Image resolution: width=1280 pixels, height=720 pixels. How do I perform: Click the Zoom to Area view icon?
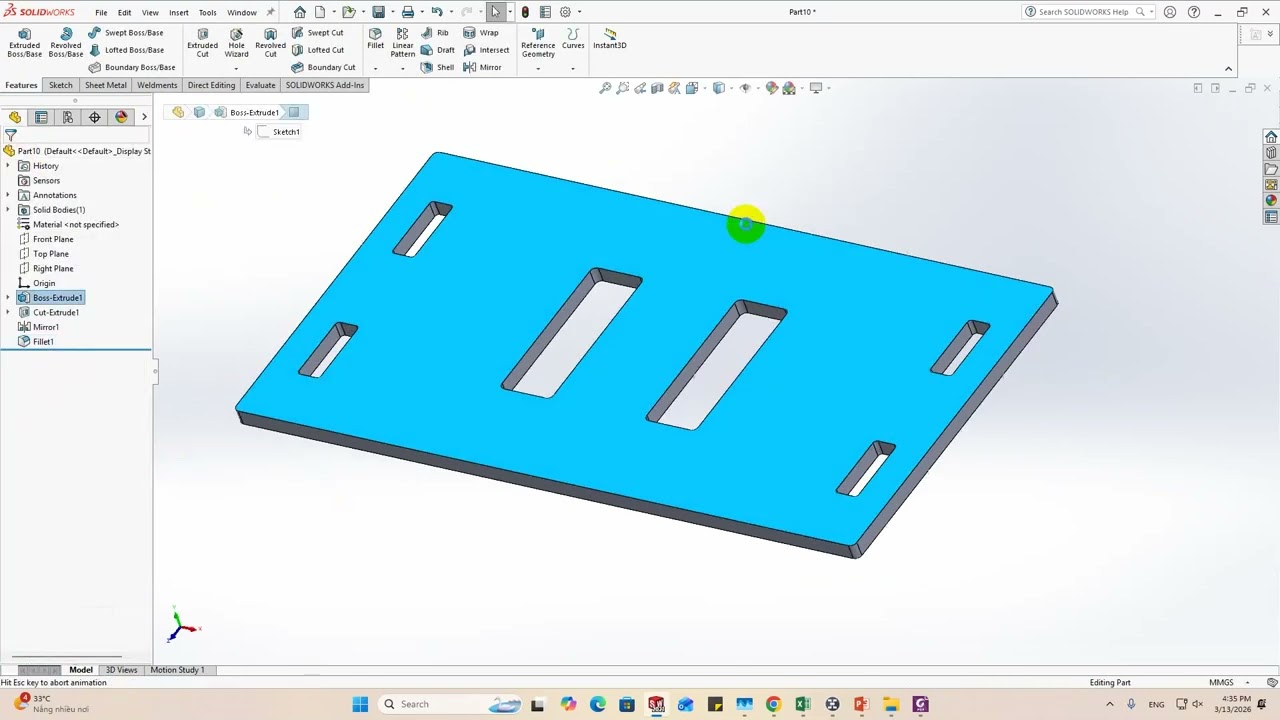point(623,88)
